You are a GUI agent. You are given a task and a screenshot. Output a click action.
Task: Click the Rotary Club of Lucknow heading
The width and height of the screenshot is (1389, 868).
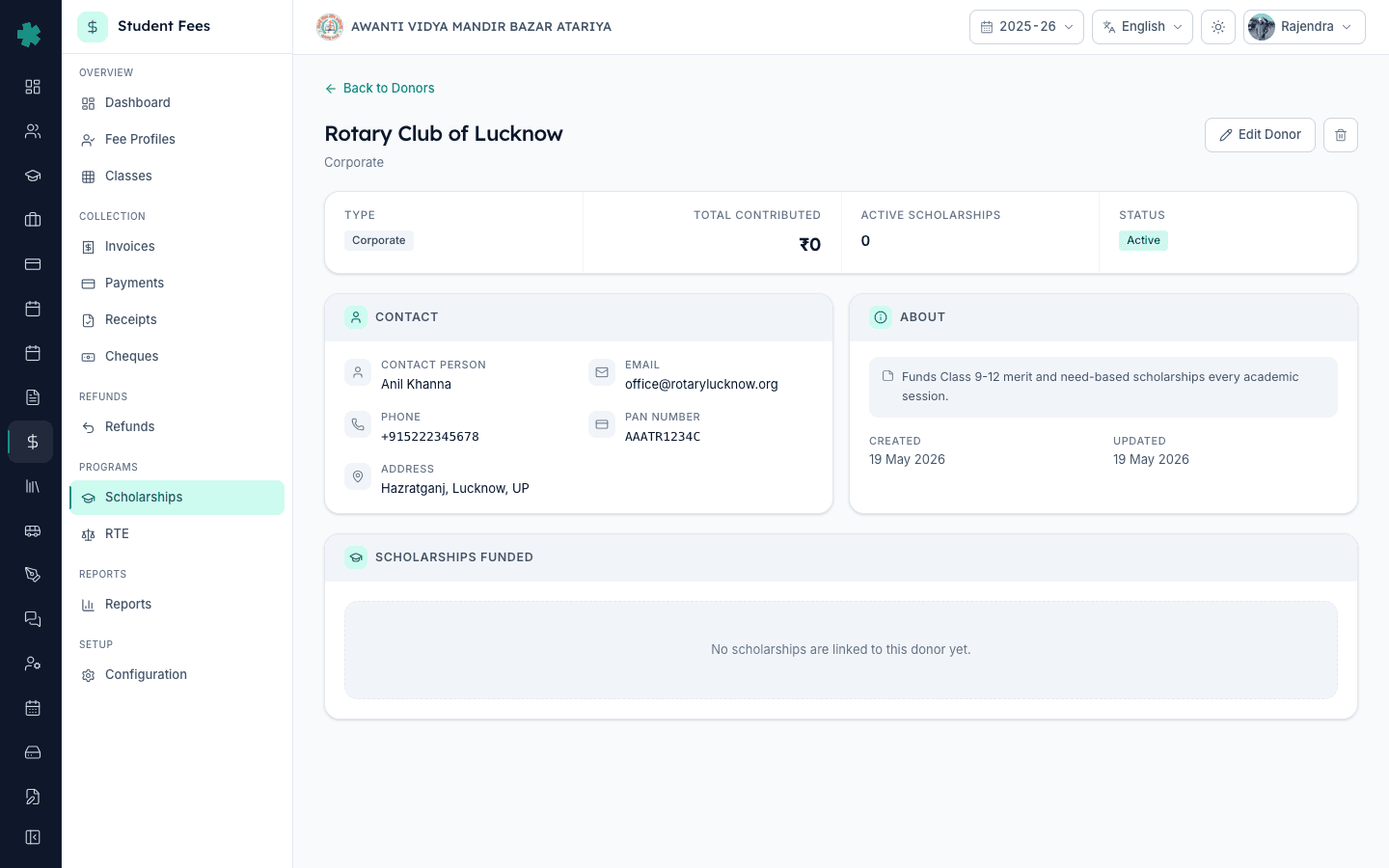pos(444,134)
